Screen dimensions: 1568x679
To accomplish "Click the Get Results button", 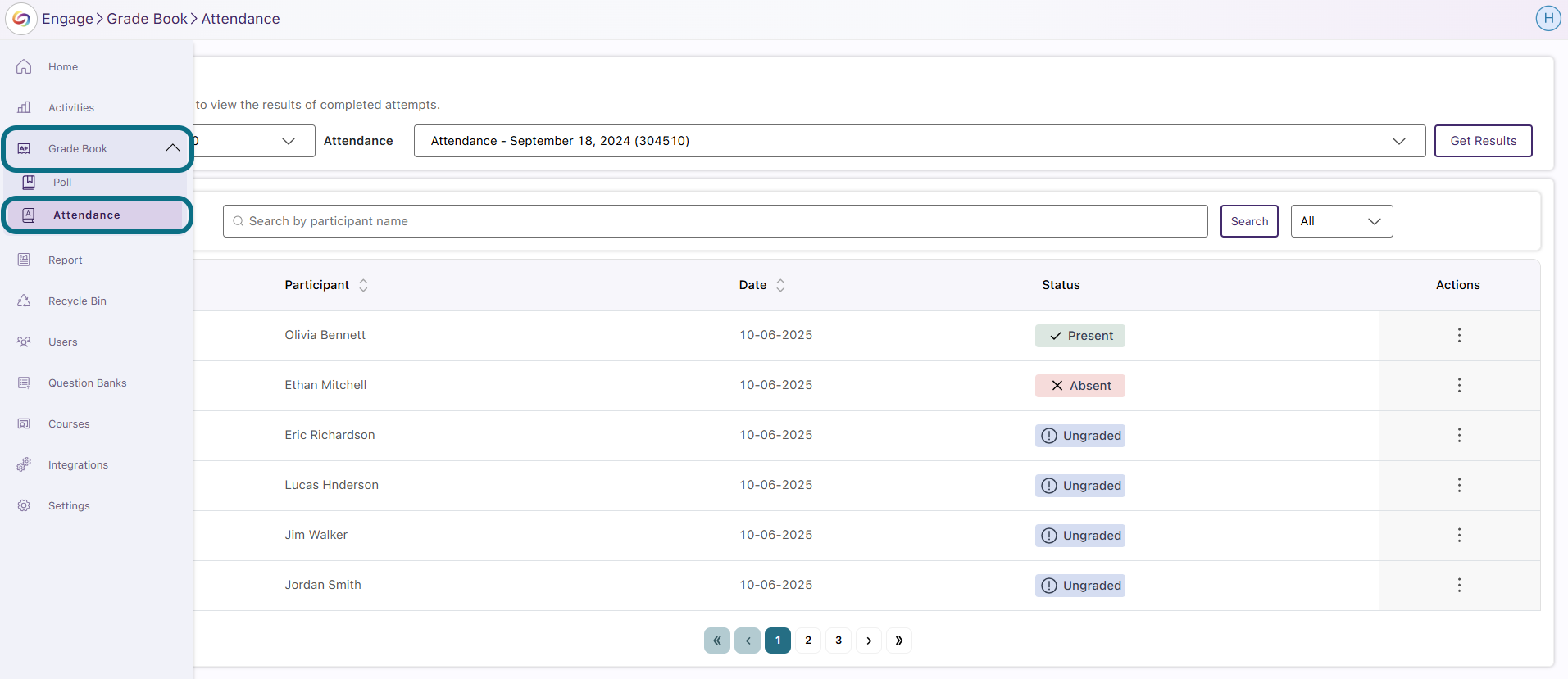I will [x=1484, y=141].
